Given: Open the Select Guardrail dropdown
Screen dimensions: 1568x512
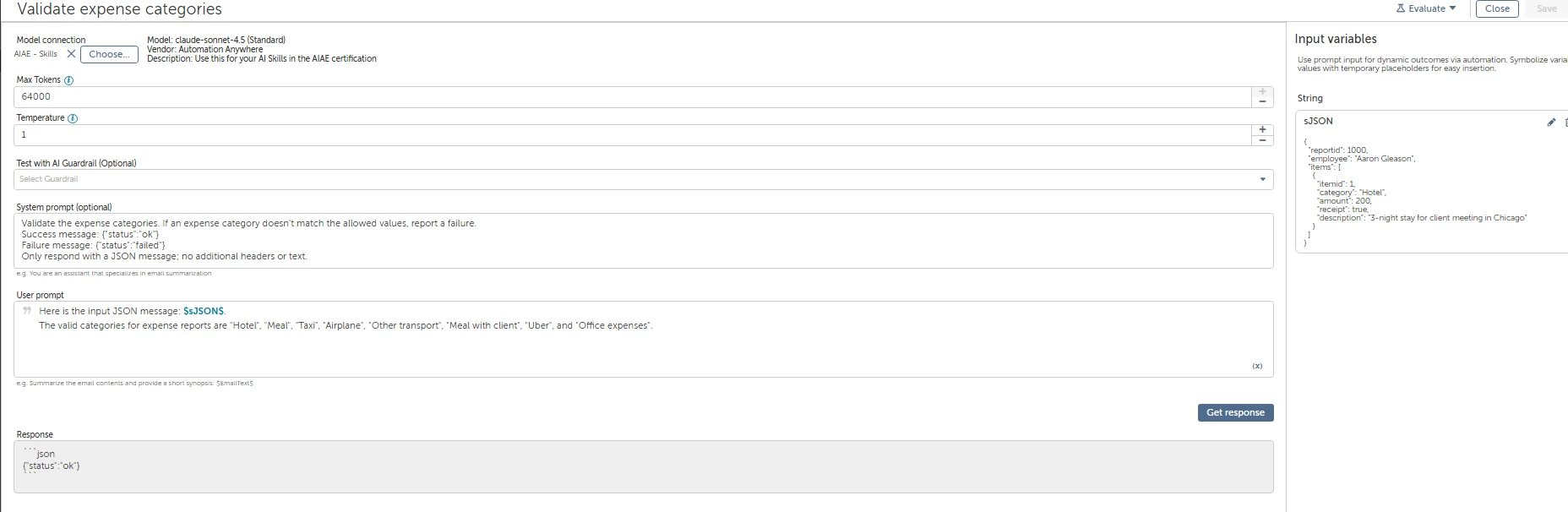Looking at the screenshot, I should coord(643,179).
